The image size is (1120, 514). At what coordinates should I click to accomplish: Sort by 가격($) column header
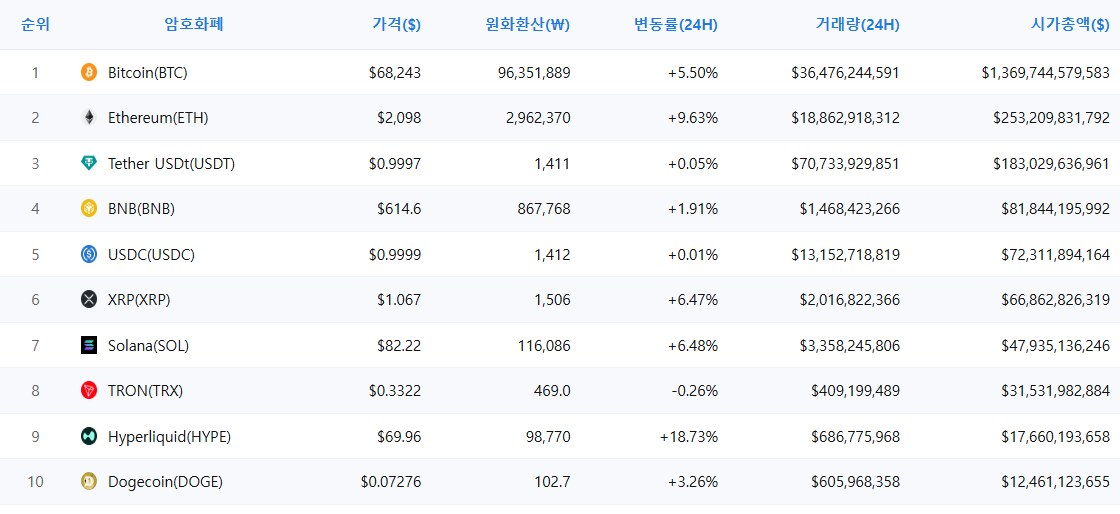396,25
